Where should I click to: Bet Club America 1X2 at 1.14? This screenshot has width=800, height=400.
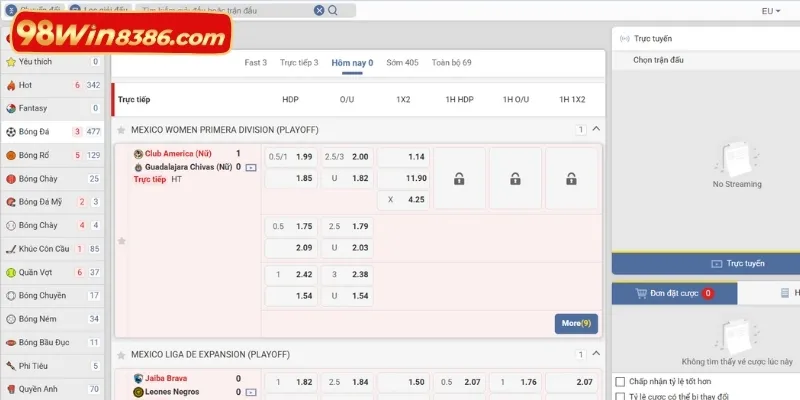[x=403, y=157]
